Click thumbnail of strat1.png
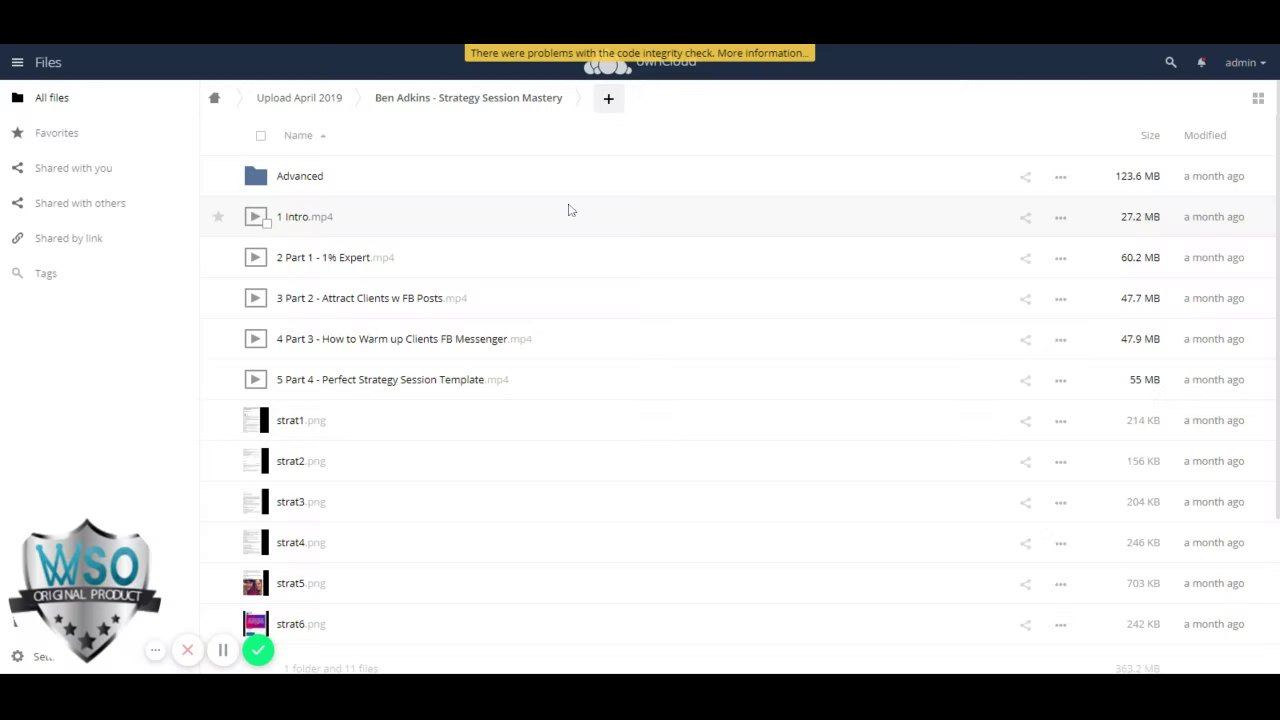 tap(256, 420)
